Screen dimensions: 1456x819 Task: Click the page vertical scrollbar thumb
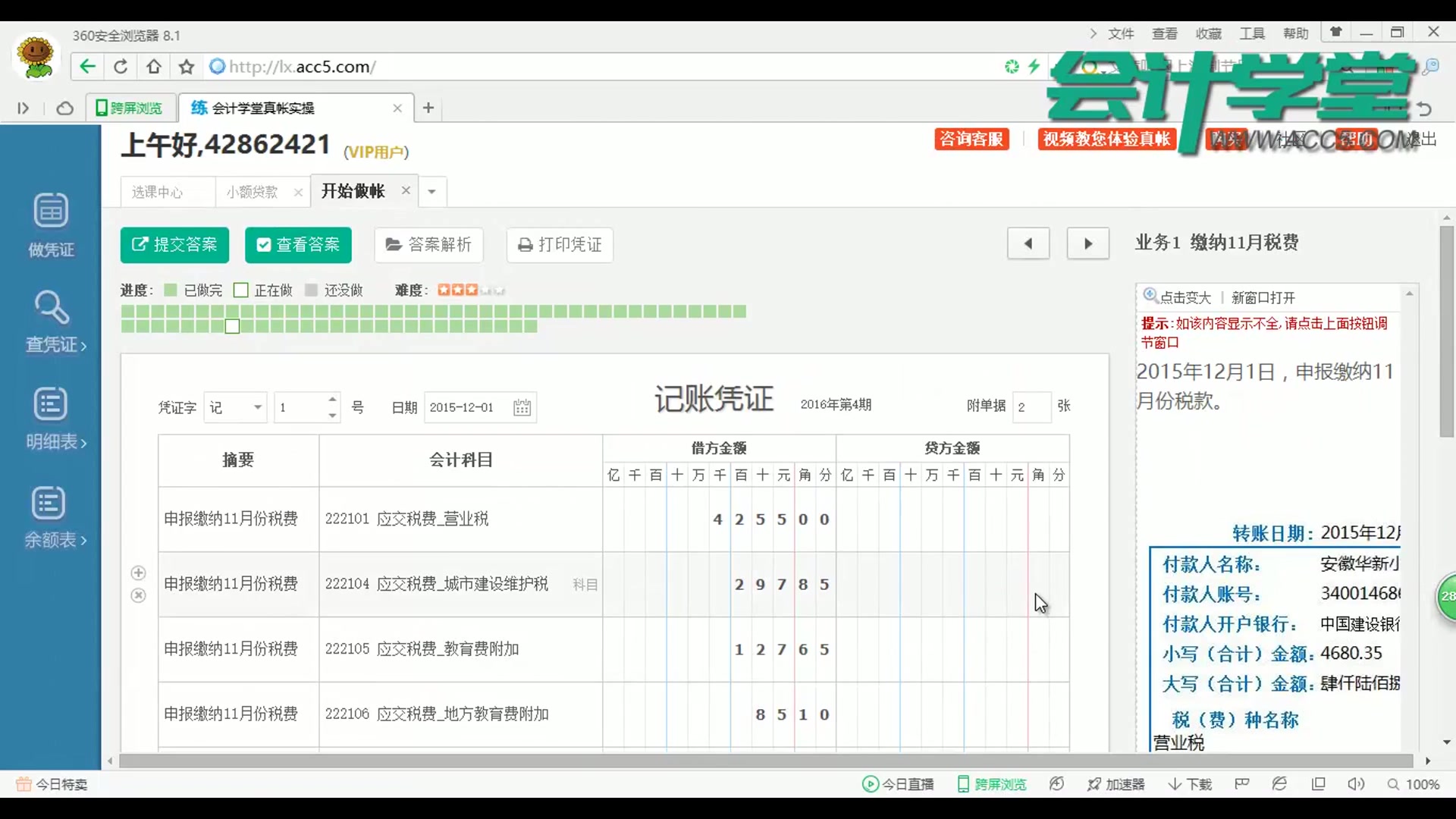point(1447,331)
